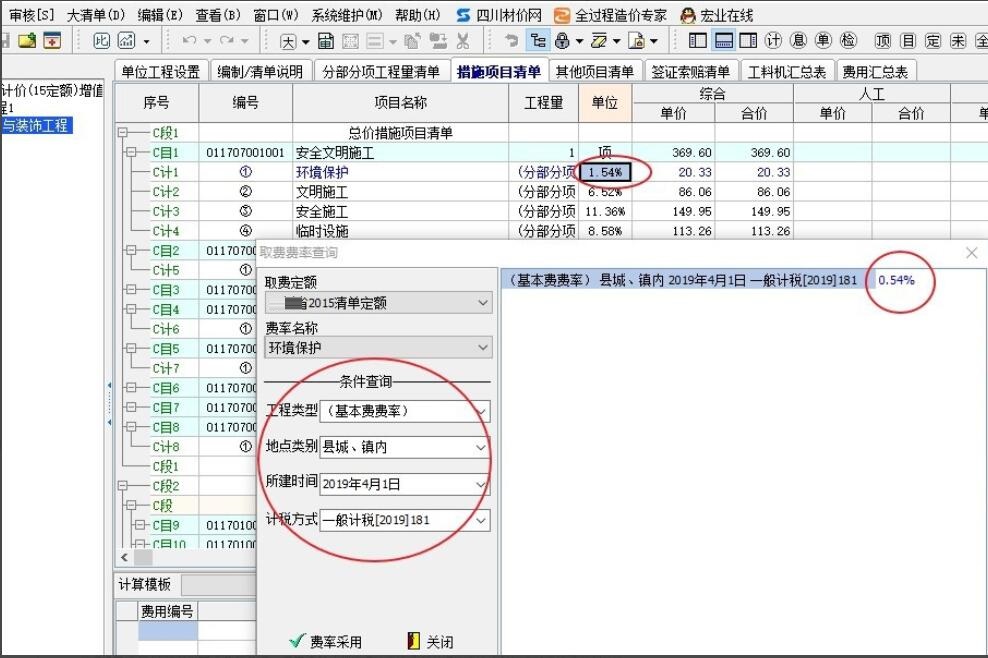Open the 全过程造价专家 link
988x658 pixels.
(611, 15)
